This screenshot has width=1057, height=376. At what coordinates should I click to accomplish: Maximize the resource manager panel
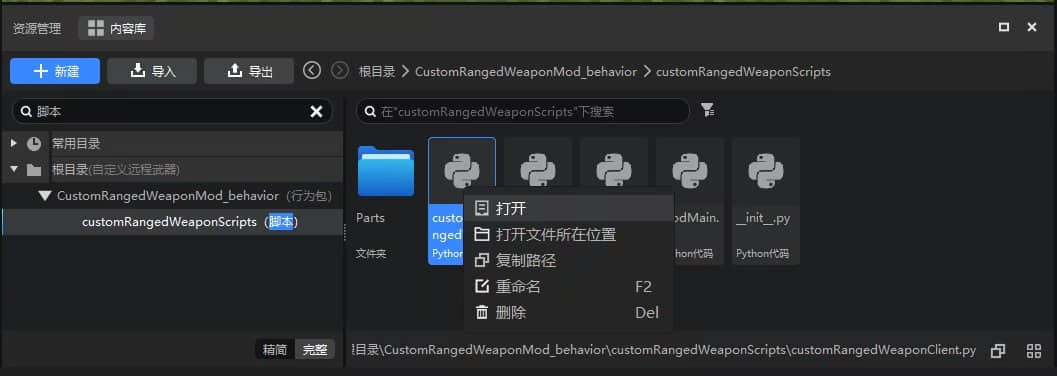click(x=1004, y=27)
